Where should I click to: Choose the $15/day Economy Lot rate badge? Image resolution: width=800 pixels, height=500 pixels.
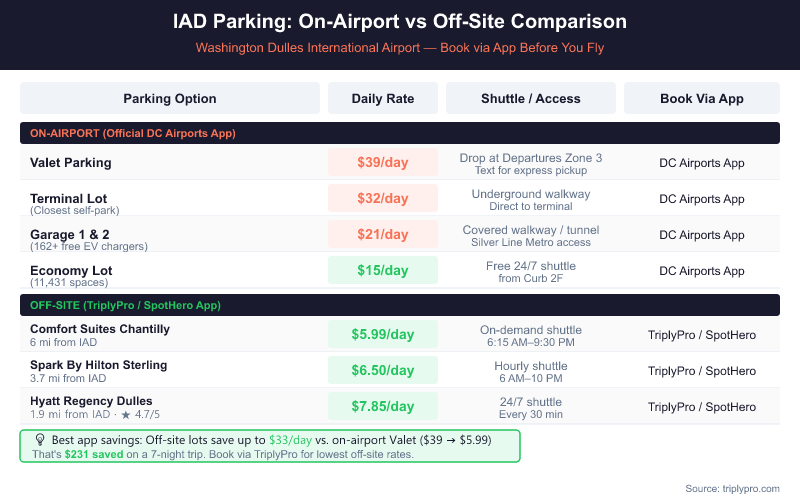click(x=382, y=270)
